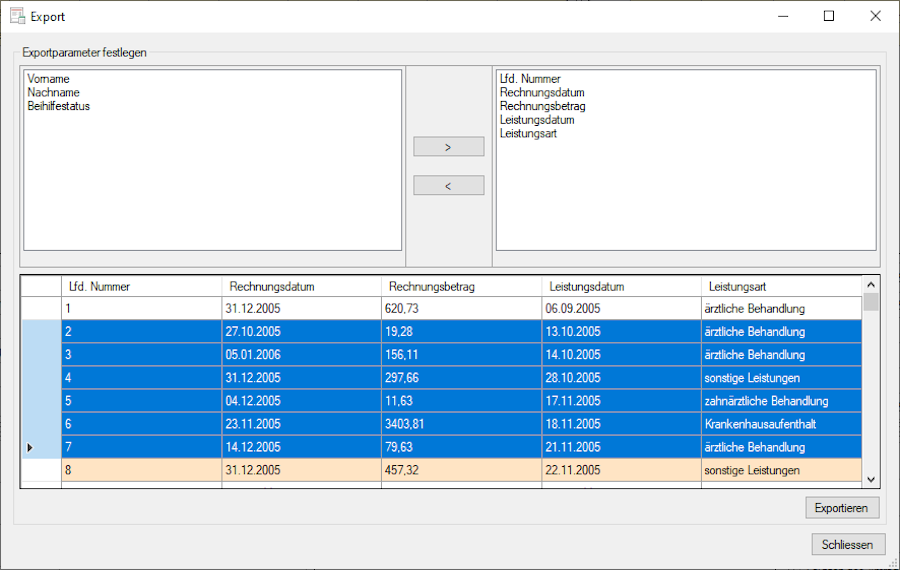Select Vorname in the left list
The width and height of the screenshot is (900, 570).
tap(49, 79)
